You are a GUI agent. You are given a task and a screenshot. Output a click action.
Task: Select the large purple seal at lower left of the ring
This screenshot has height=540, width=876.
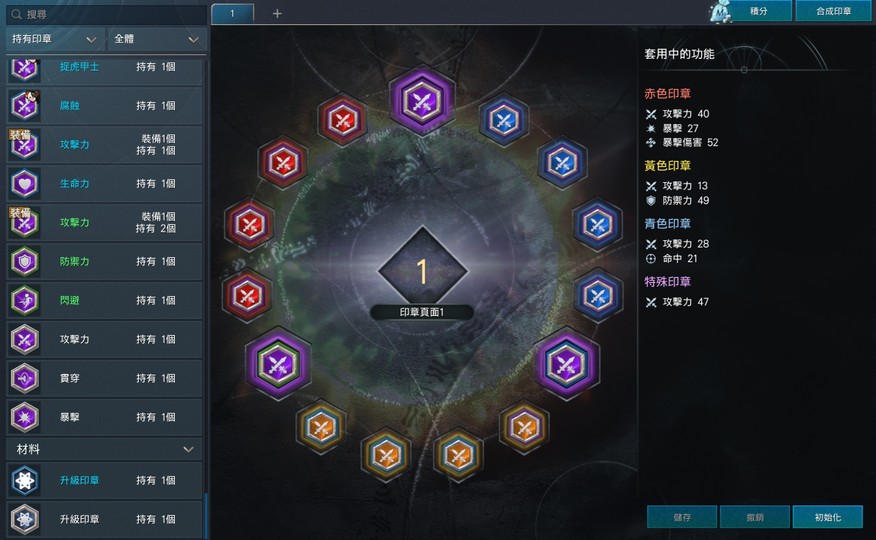pyautogui.click(x=278, y=364)
